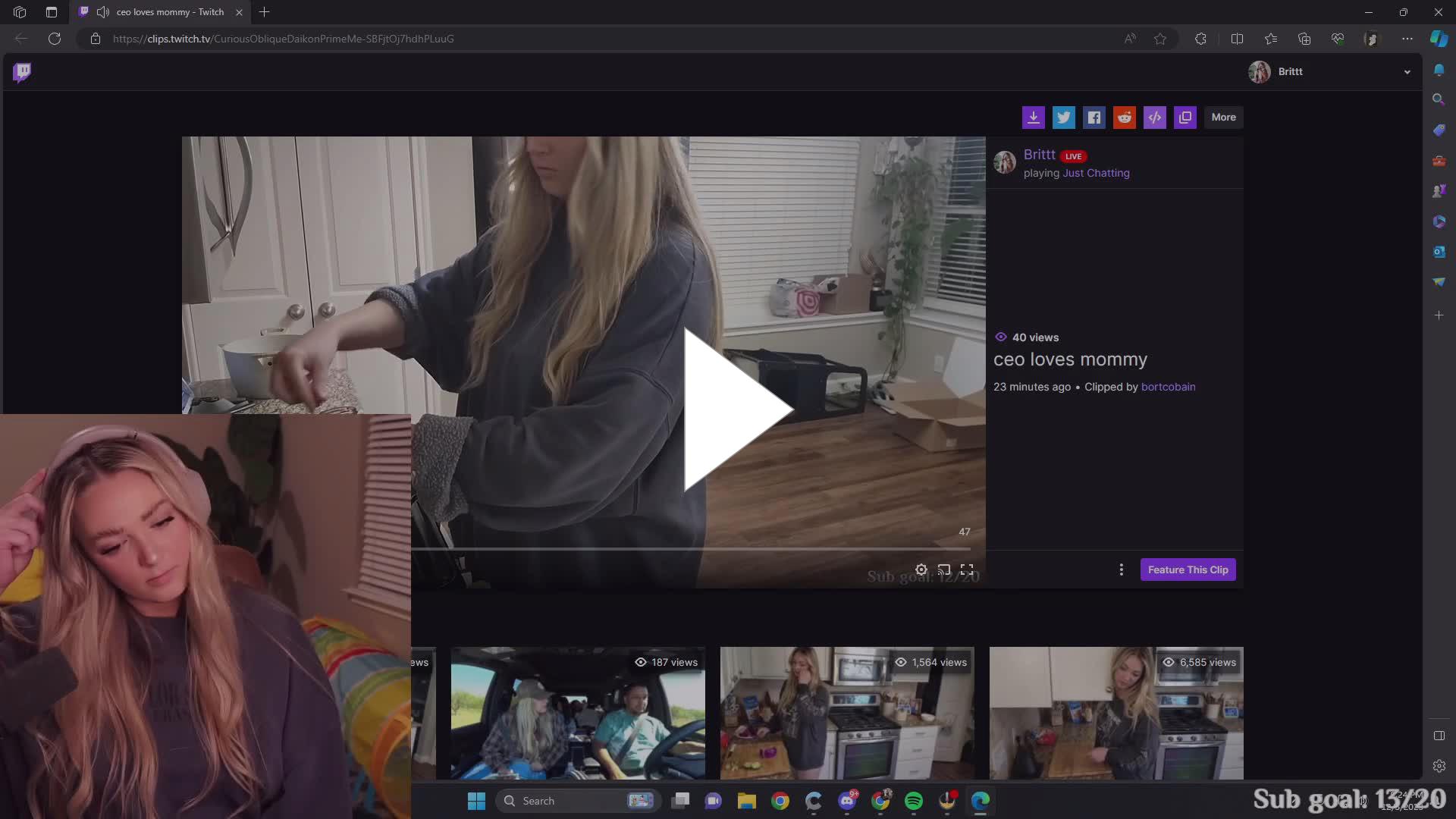Toggle fullscreen in the video player
1456x819 pixels.
pos(968,569)
